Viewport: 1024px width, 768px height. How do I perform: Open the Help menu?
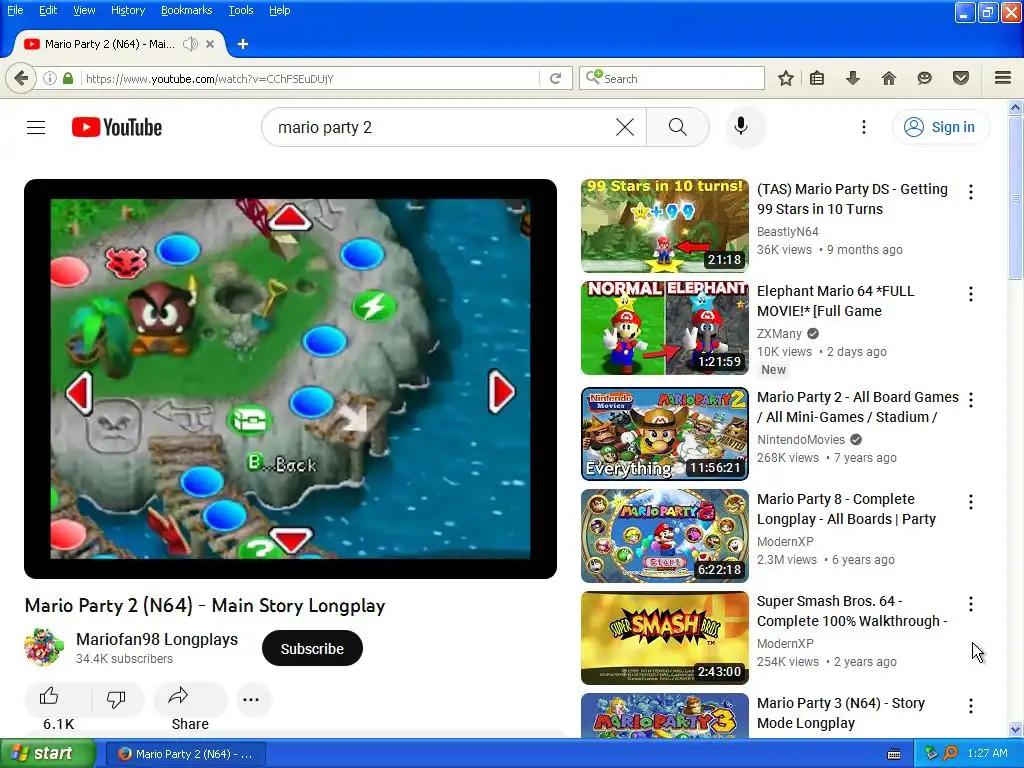(280, 10)
